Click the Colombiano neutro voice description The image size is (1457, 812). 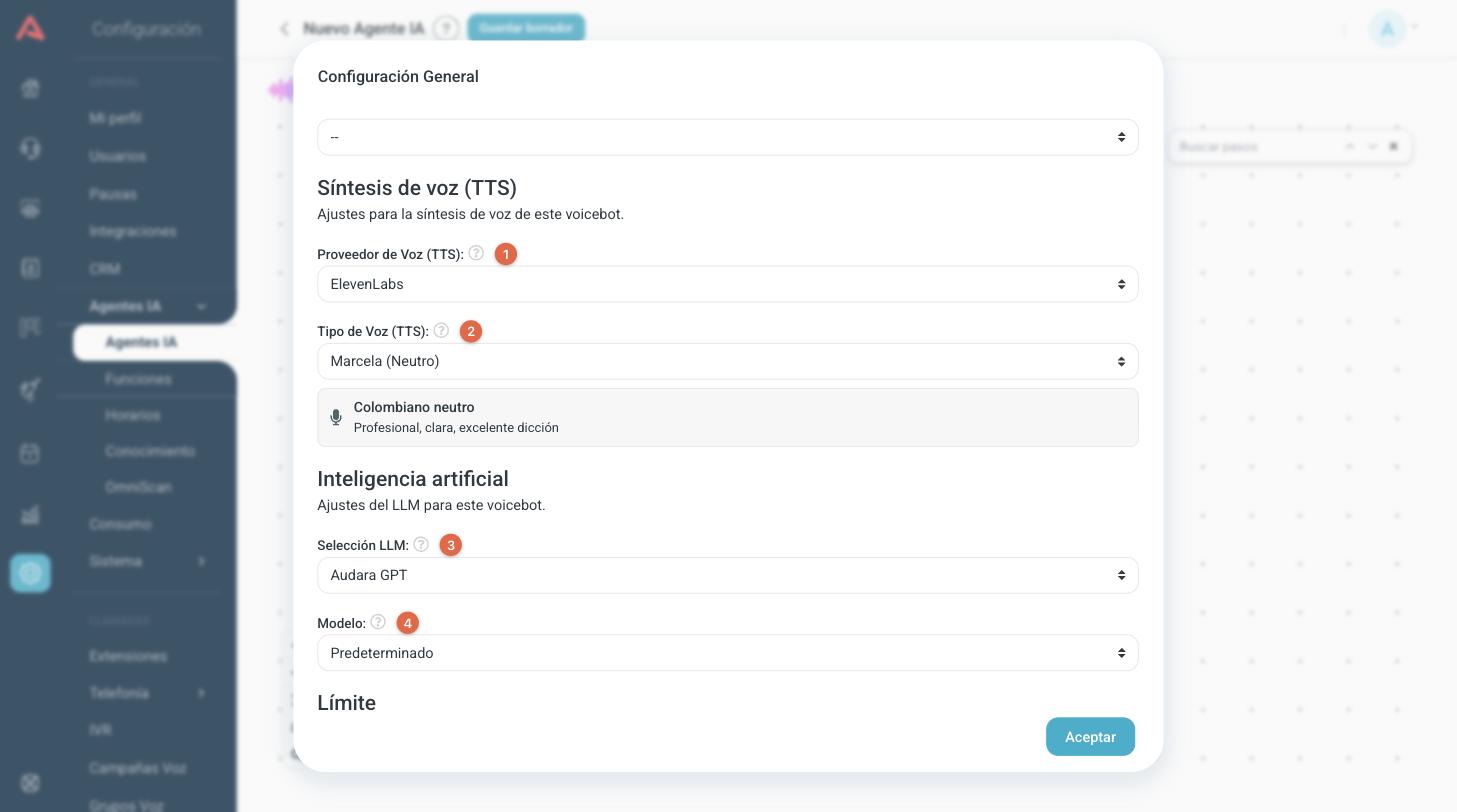click(728, 418)
